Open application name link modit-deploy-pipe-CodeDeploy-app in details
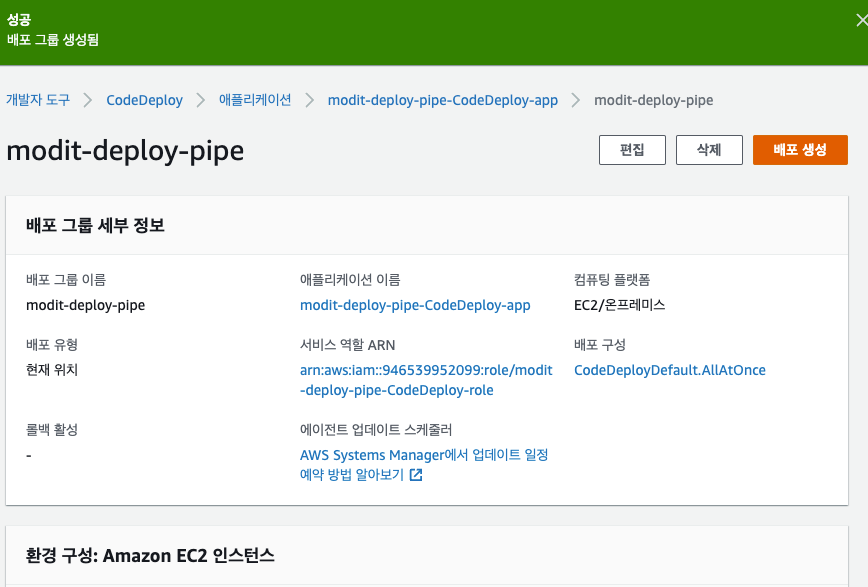 (x=415, y=305)
